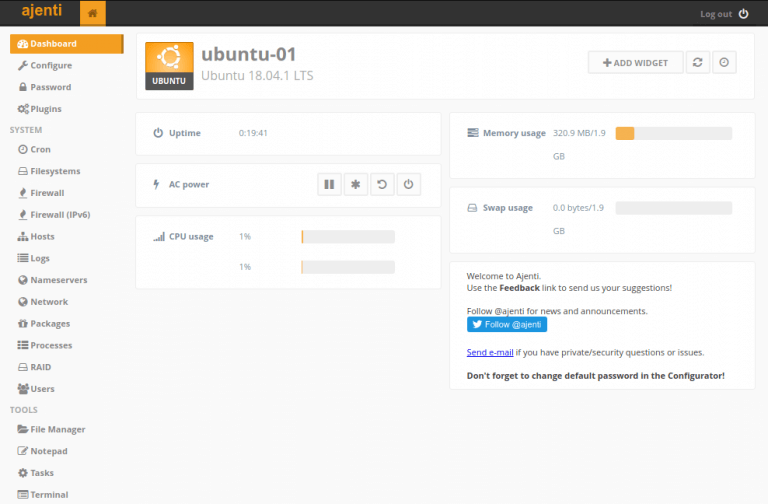Click the Uptime power icon

click(x=158, y=133)
